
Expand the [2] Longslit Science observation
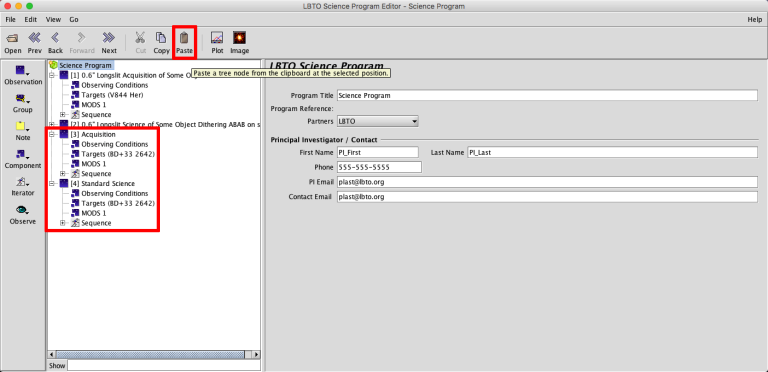[53, 124]
